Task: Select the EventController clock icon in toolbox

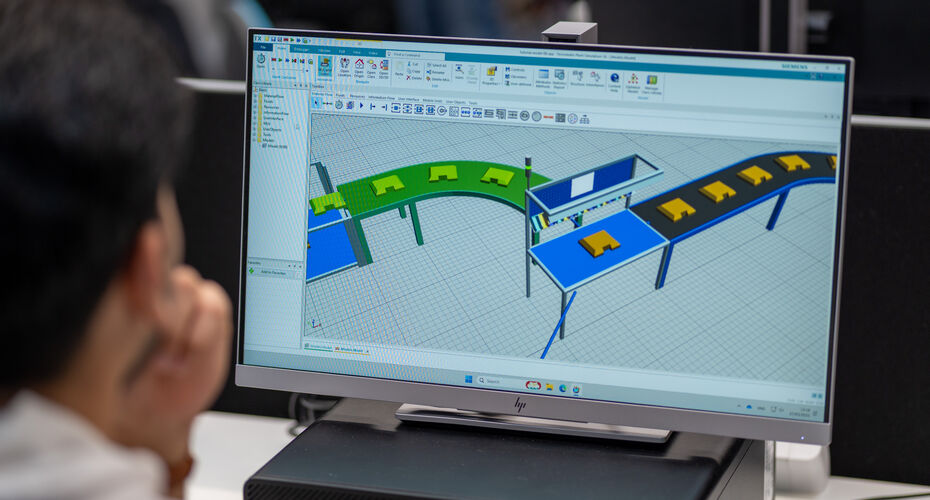Action: click(339, 105)
